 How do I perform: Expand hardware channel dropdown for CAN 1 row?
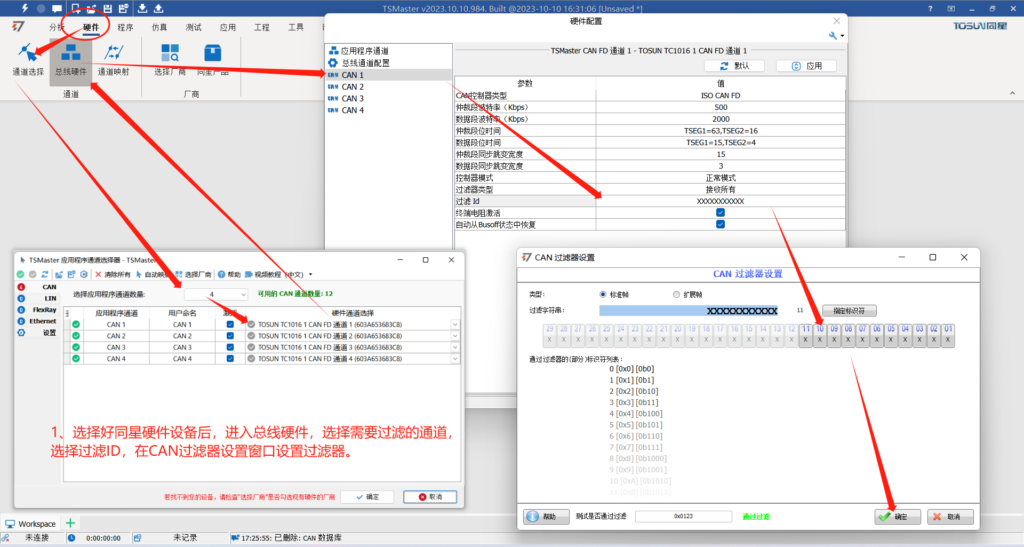tap(455, 324)
